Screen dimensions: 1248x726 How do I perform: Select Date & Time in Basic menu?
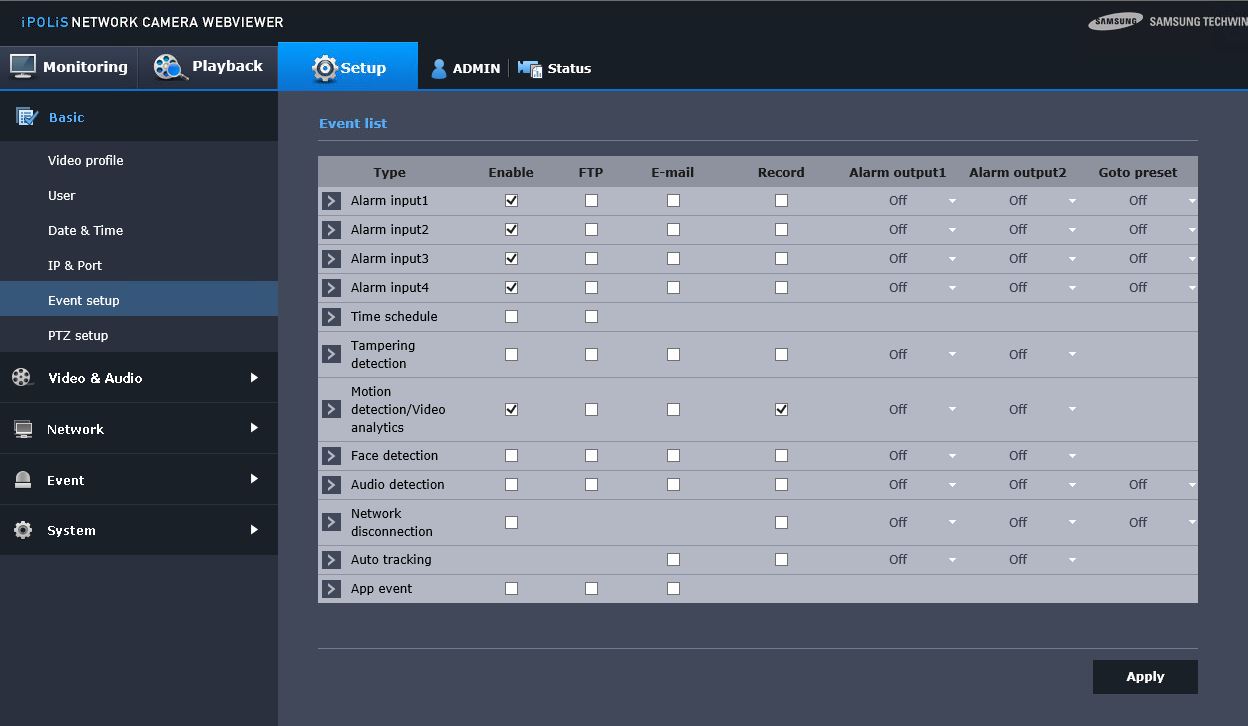[86, 230]
